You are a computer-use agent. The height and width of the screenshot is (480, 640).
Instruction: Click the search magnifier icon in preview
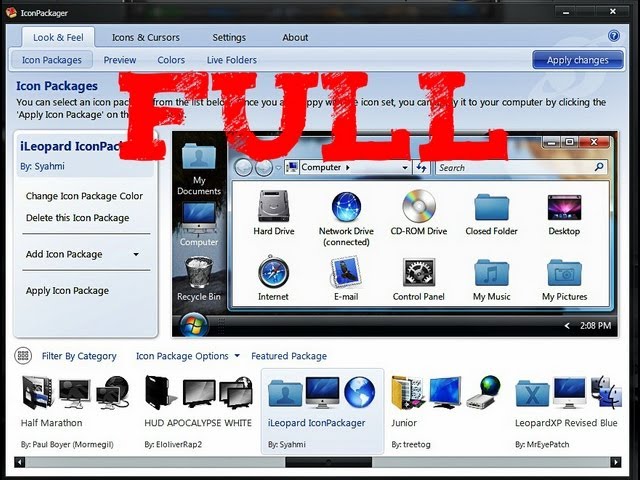(599, 167)
